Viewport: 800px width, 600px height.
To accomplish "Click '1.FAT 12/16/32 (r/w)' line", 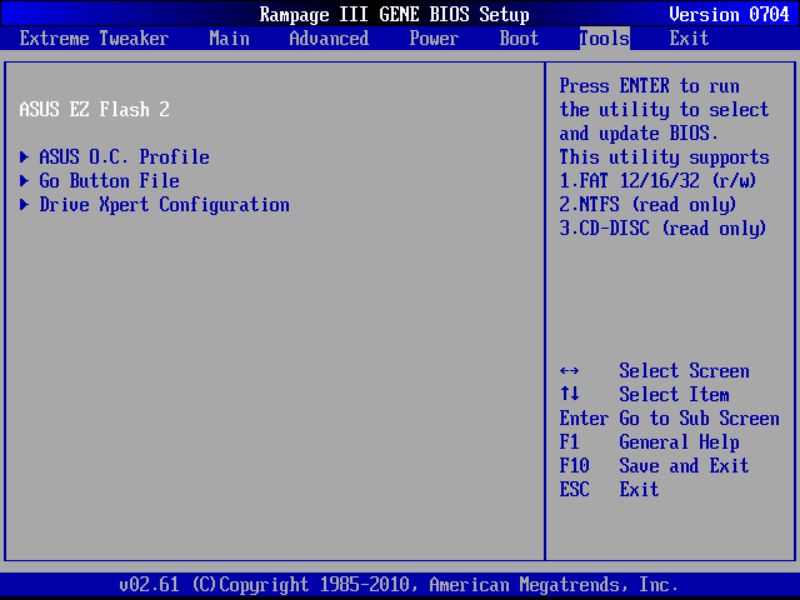I will click(658, 181).
